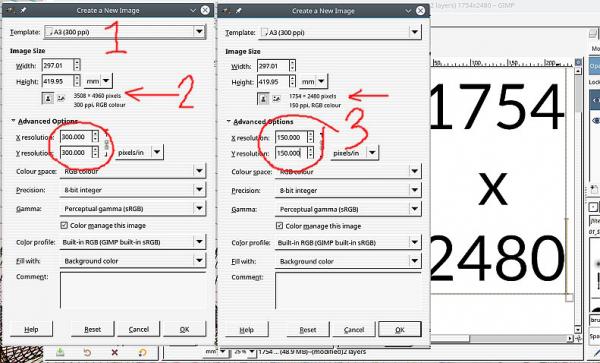Click the red delete X icon
The image size is (600, 363).
click(114, 352)
